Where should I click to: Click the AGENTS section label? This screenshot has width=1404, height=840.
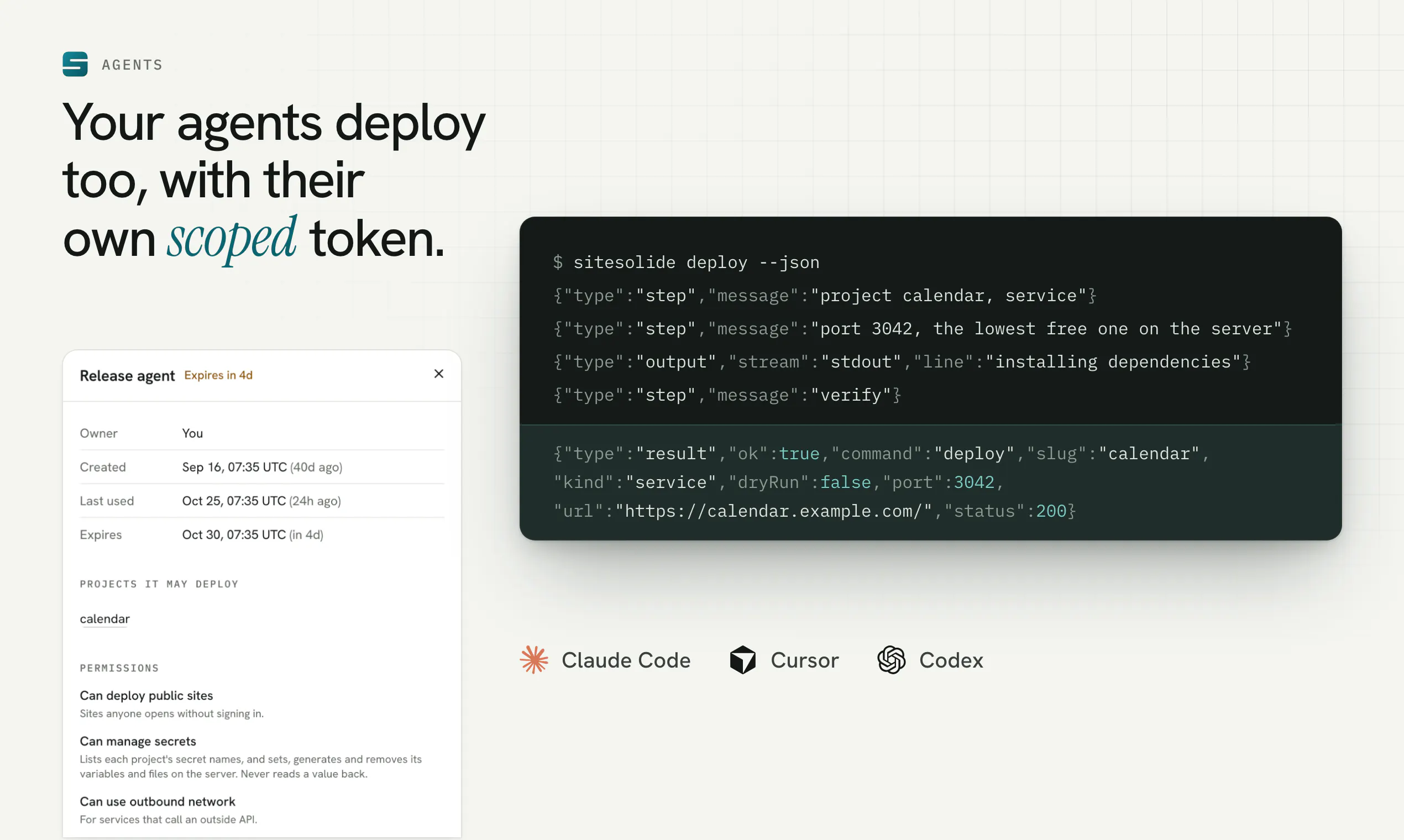[133, 65]
